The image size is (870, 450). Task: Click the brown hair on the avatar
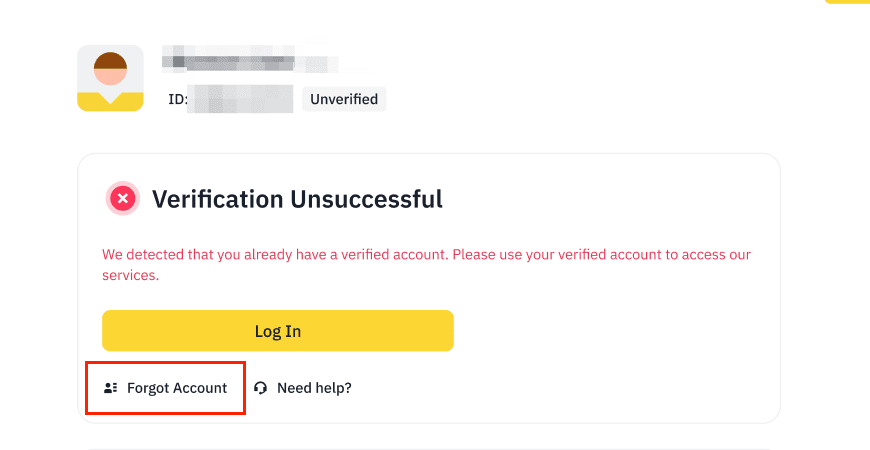[x=110, y=60]
